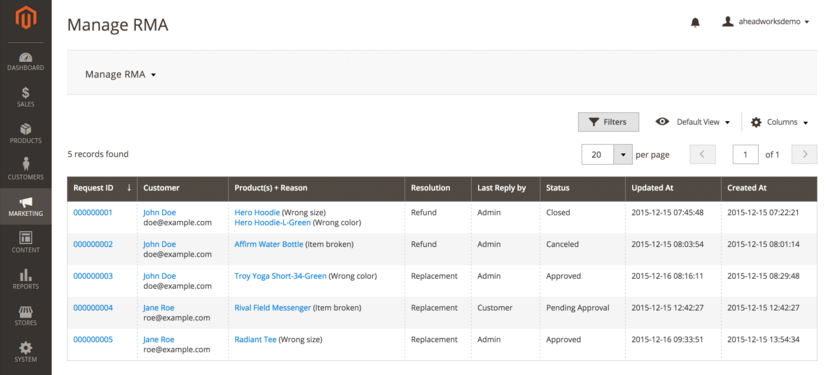The image size is (829, 375).
Task: Open the per page count dropdown arrow
Action: [x=623, y=154]
